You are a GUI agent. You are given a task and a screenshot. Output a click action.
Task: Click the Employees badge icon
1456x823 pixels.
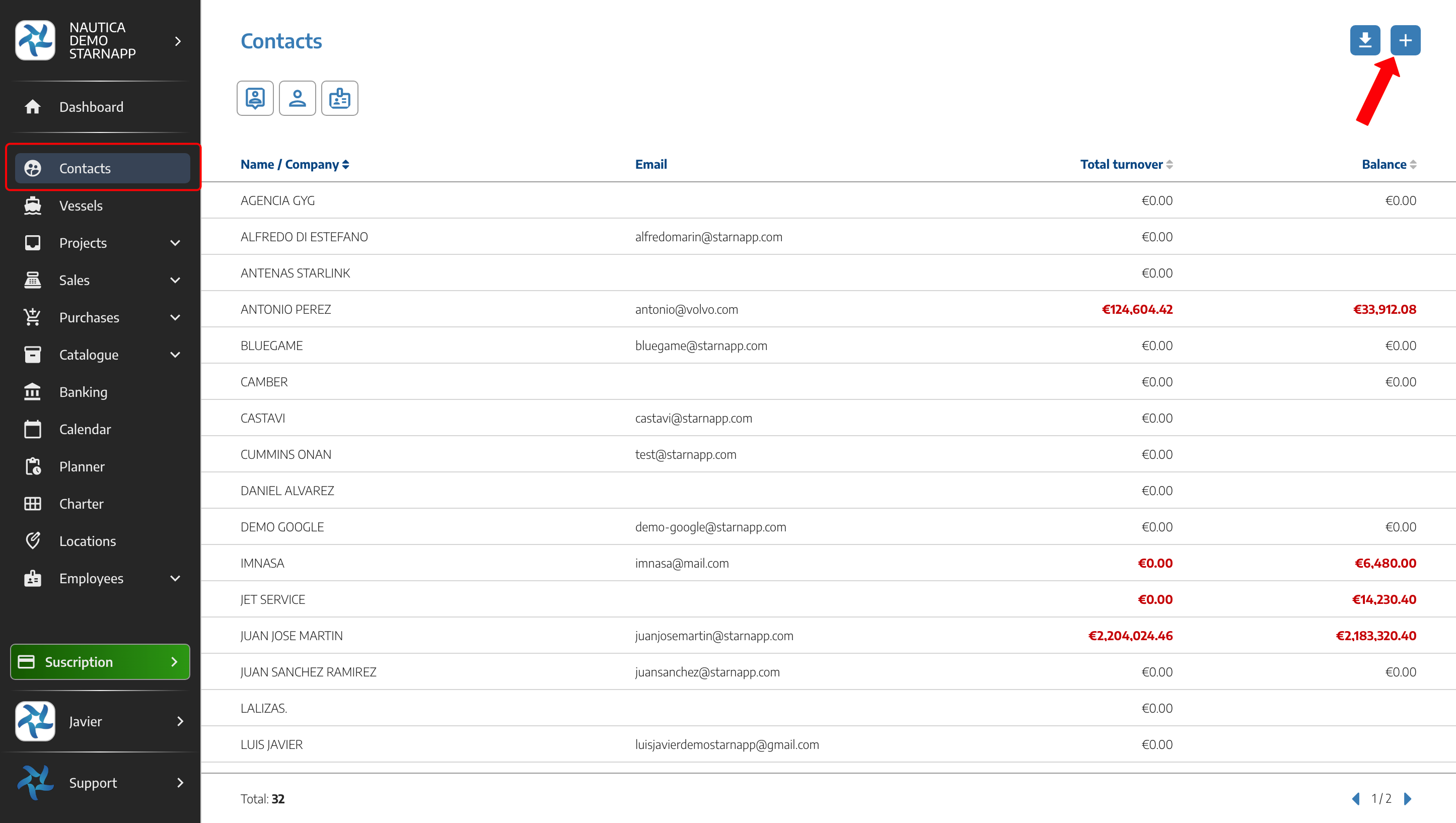[33, 578]
